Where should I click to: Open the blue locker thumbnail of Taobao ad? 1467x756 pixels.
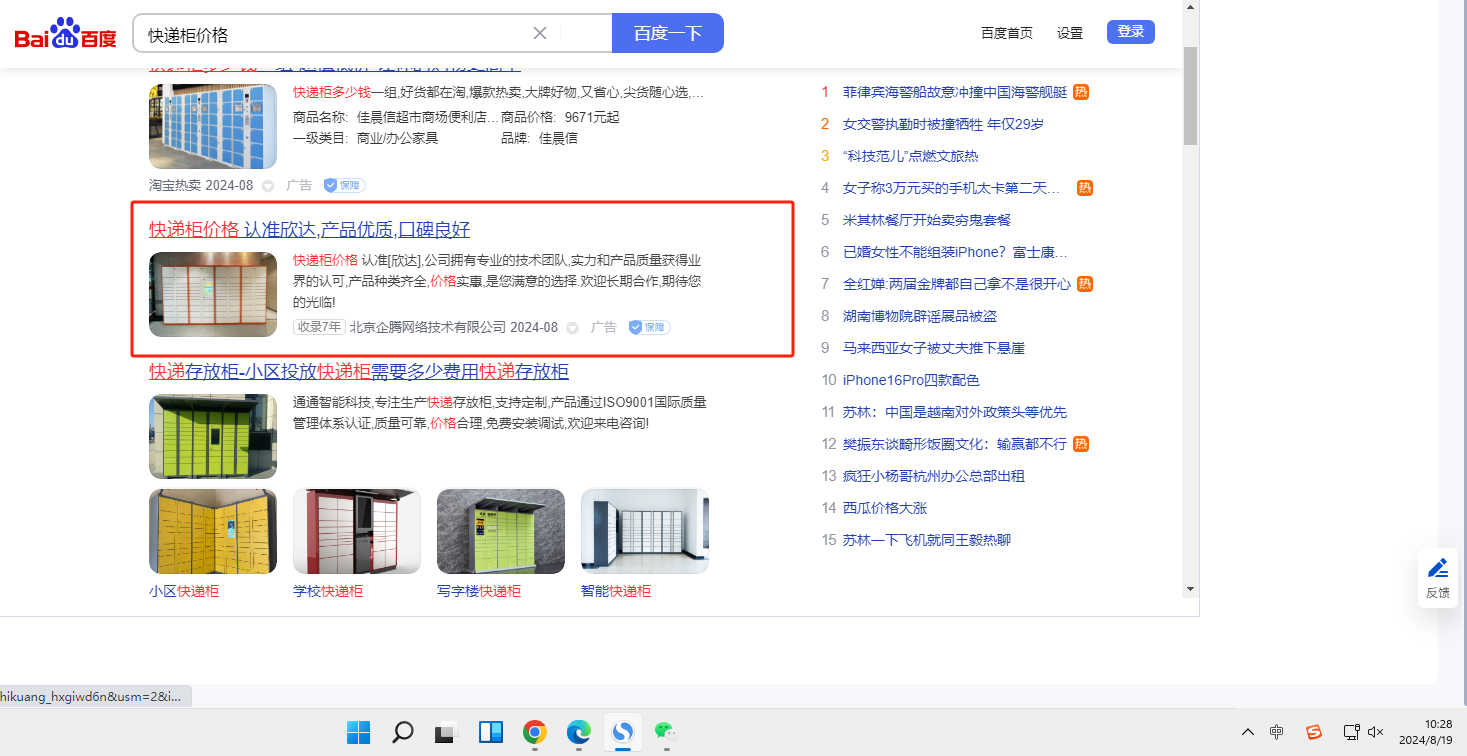pyautogui.click(x=213, y=126)
